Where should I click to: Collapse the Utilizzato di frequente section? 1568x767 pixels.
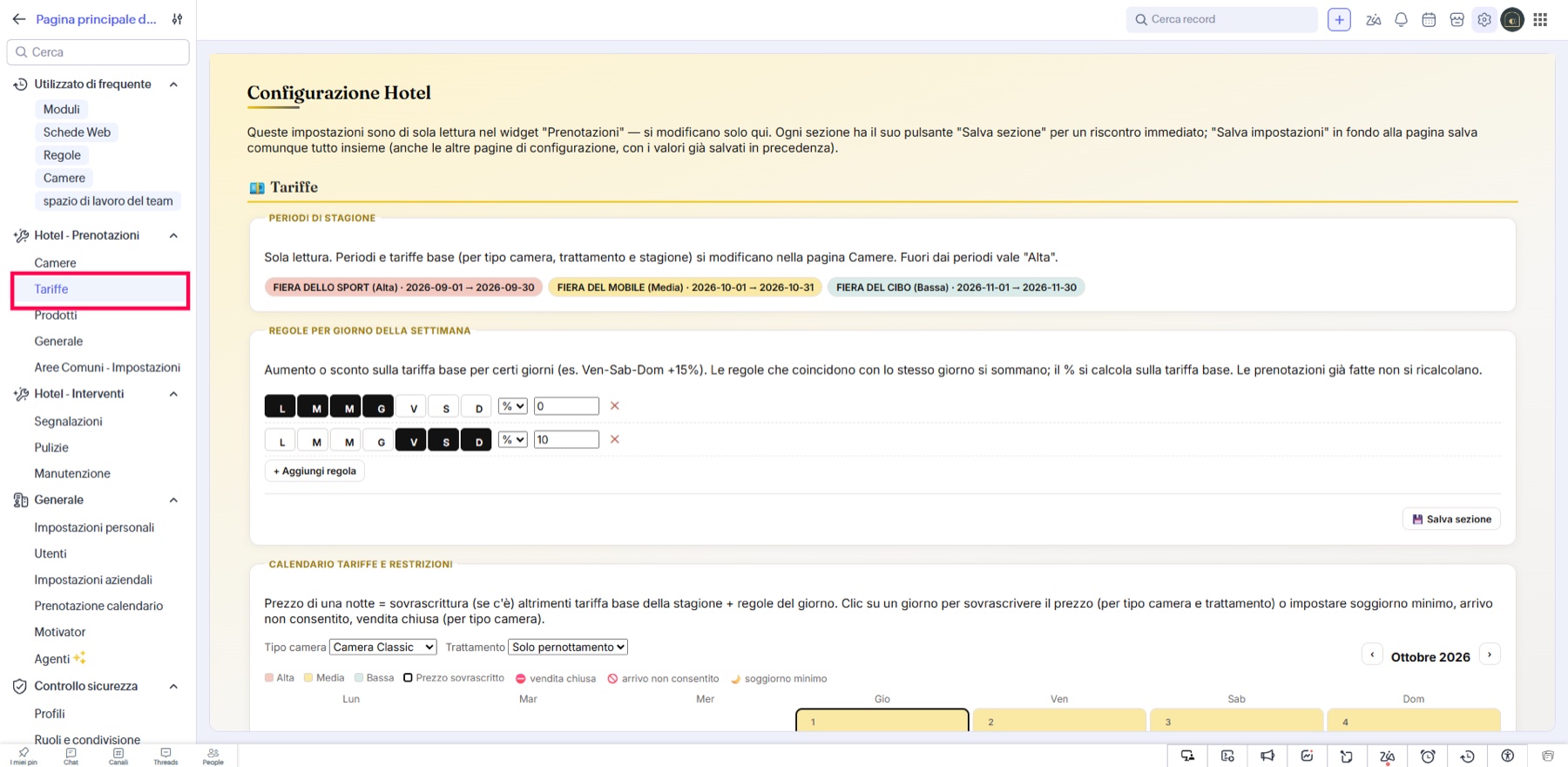tap(173, 85)
